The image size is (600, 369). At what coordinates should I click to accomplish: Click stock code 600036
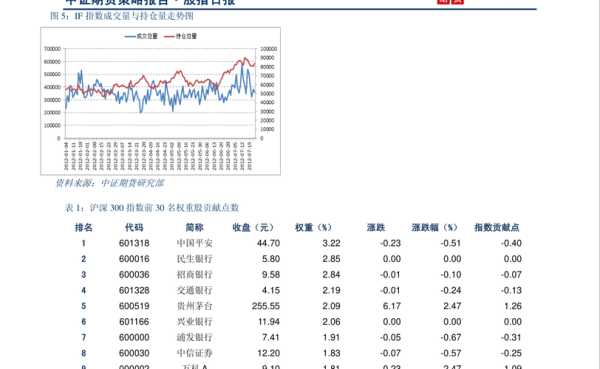click(x=134, y=275)
